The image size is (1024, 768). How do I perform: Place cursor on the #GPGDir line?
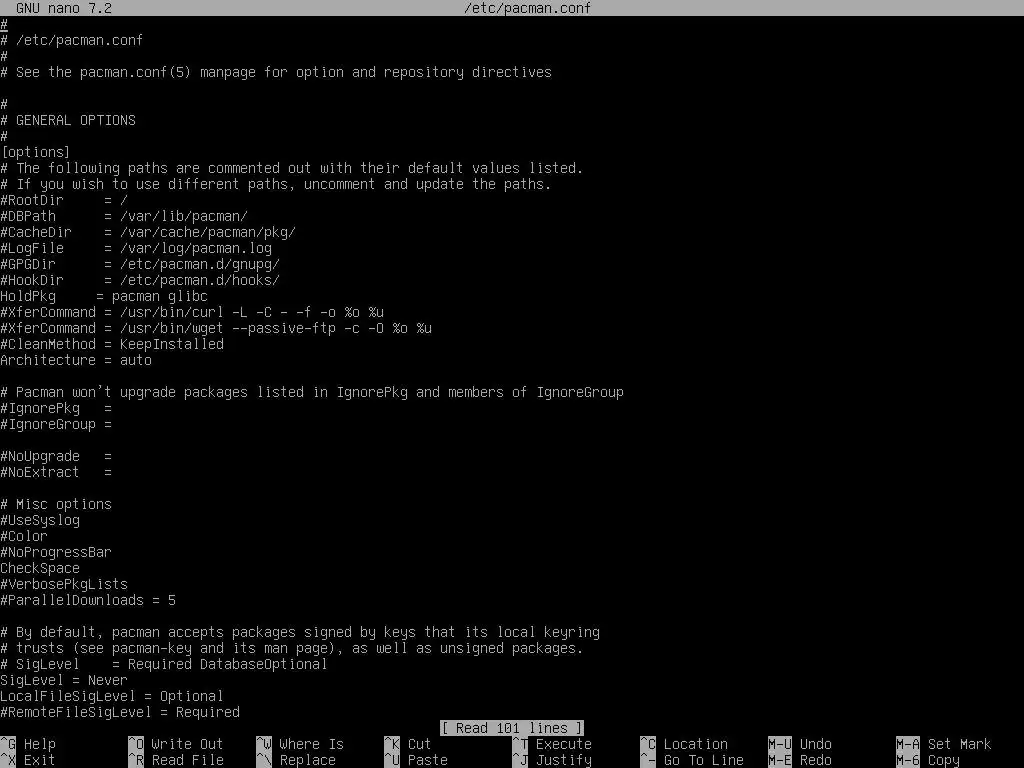[x=140, y=264]
